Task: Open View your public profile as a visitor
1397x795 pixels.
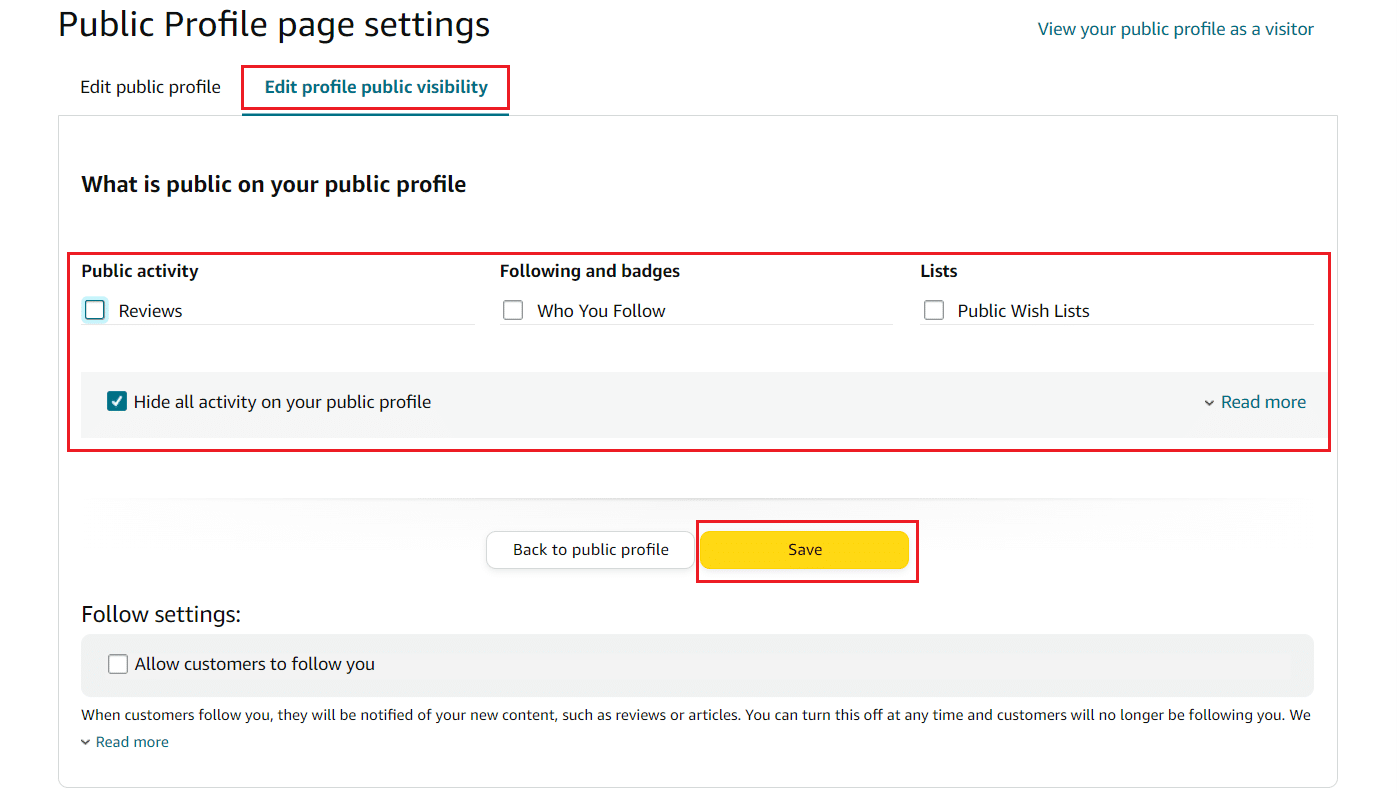Action: click(x=1176, y=29)
